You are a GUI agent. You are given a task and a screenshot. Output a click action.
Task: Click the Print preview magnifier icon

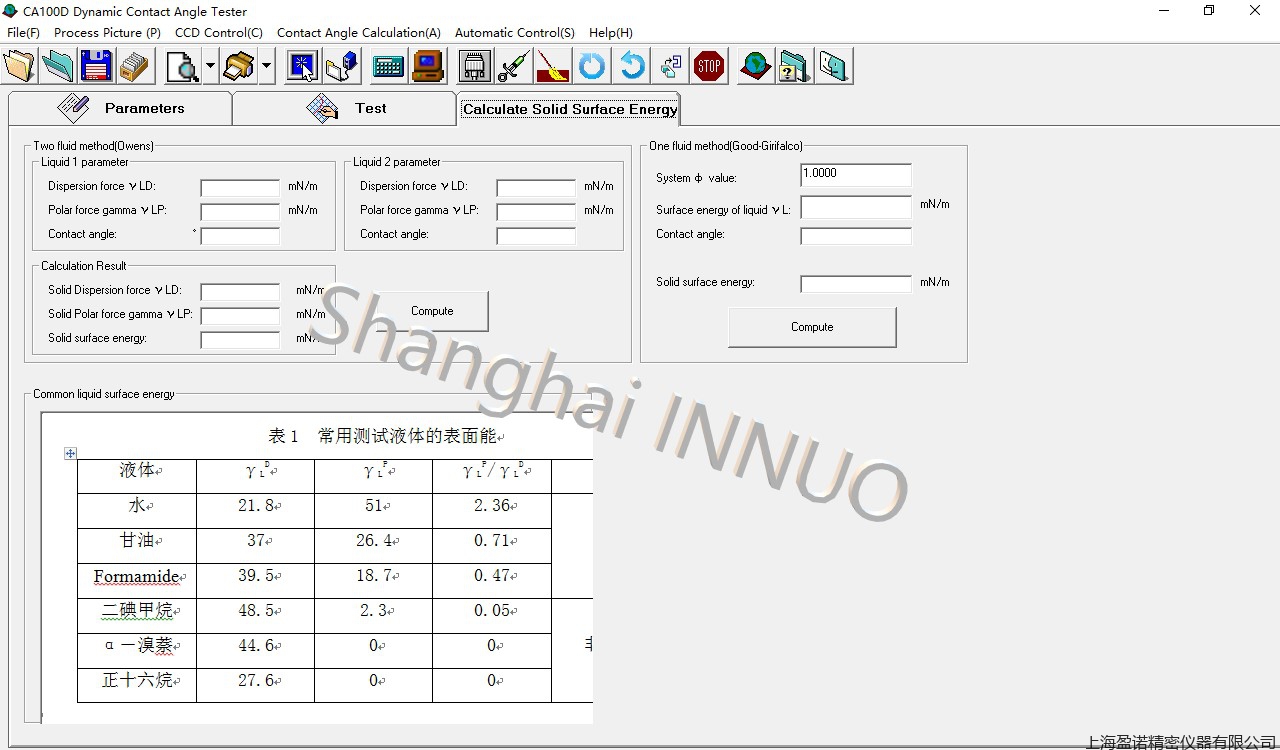coord(180,65)
